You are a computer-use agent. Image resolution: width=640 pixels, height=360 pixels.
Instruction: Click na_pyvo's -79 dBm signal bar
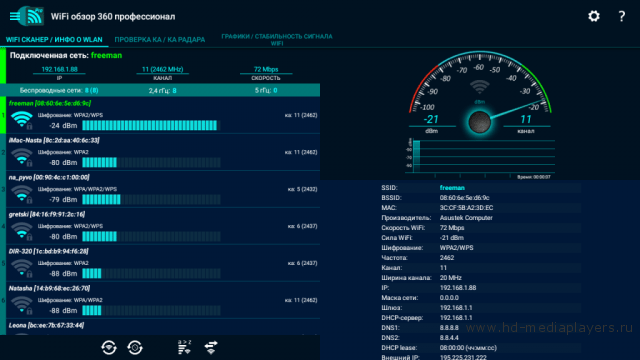(x=151, y=199)
